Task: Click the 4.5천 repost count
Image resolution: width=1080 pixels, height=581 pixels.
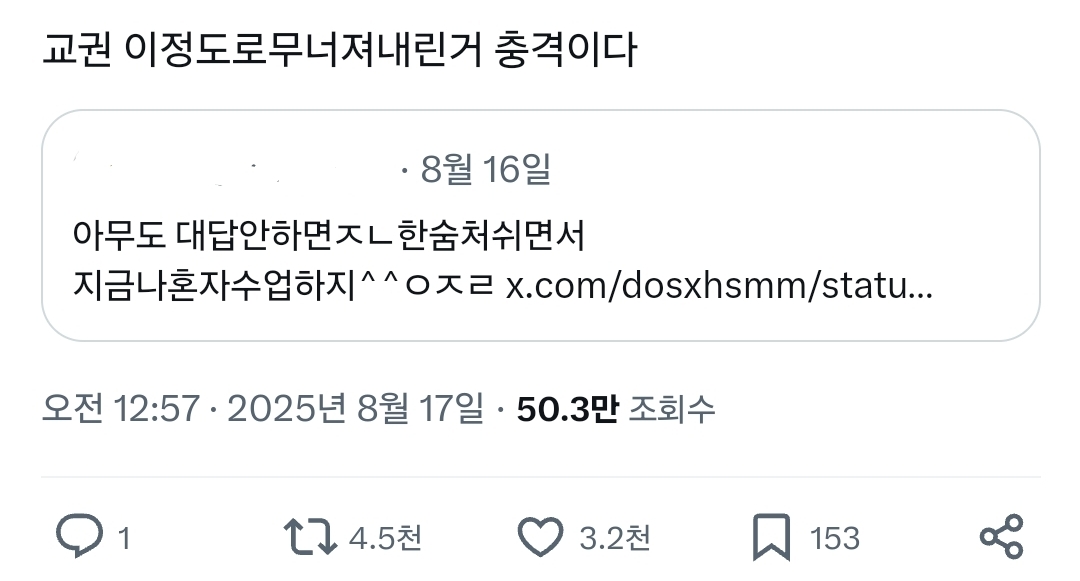Action: pyautogui.click(x=385, y=538)
